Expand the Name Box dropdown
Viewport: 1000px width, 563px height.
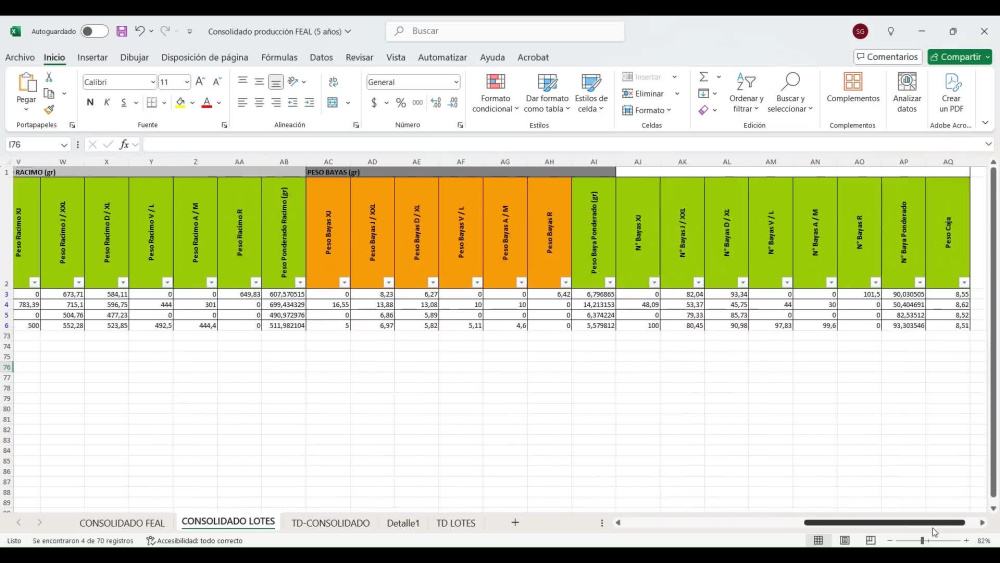pos(64,145)
